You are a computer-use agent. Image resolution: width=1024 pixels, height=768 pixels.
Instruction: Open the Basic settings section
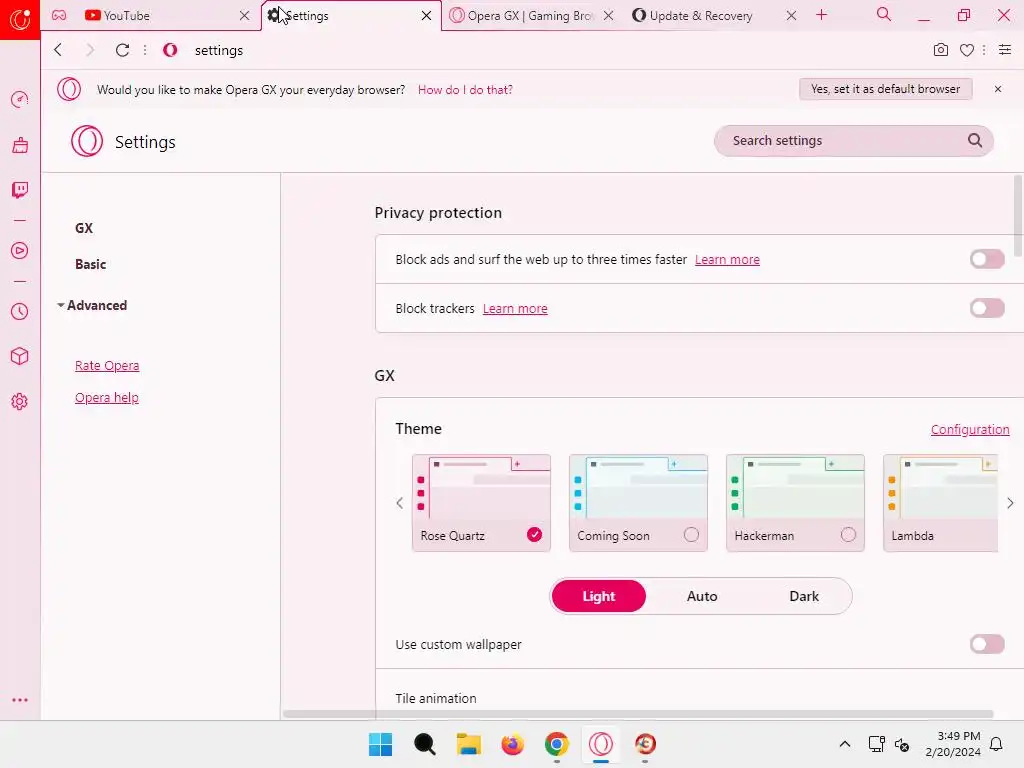90,264
